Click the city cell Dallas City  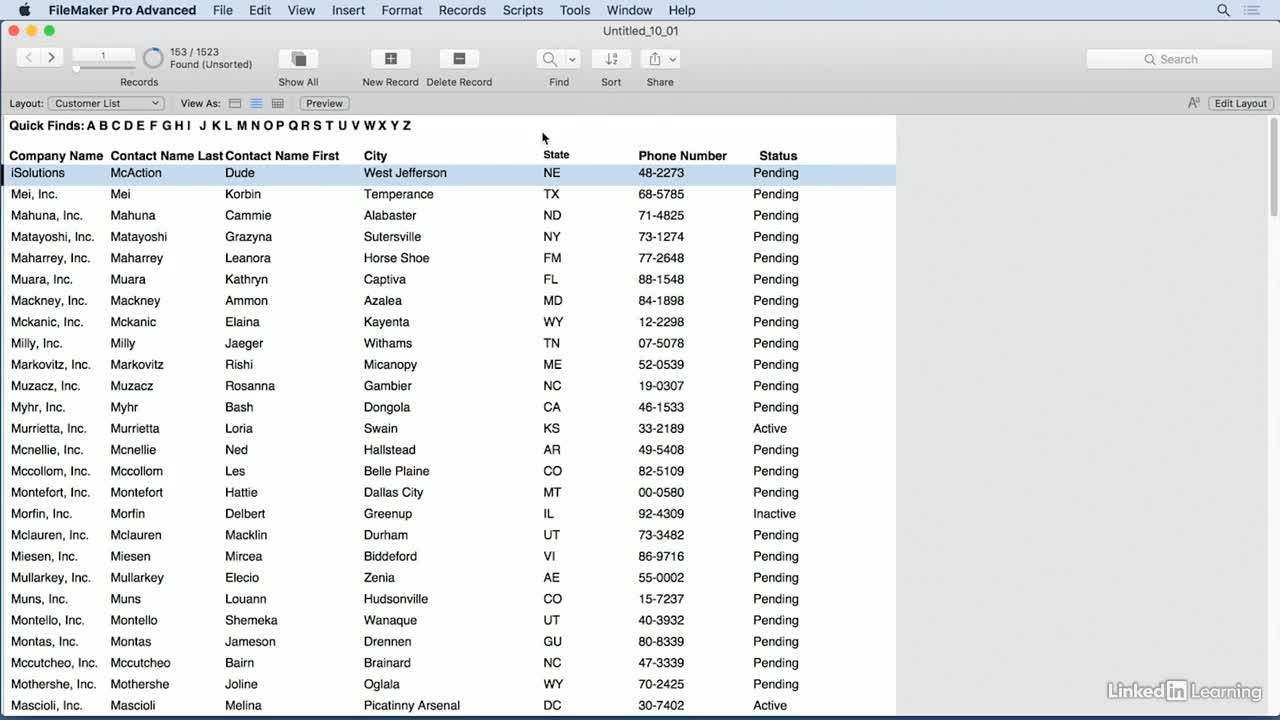pyautogui.click(x=393, y=493)
